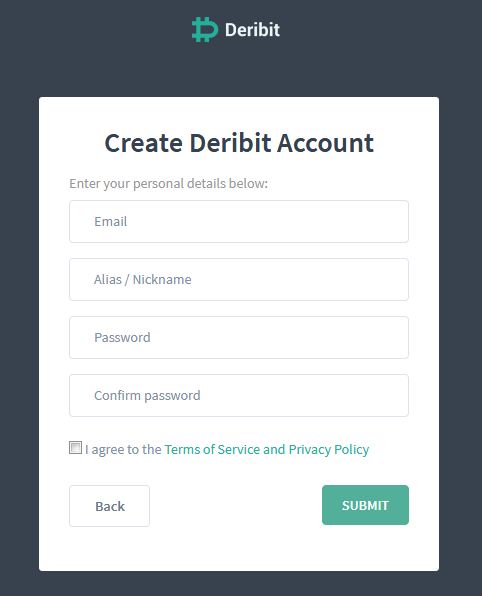This screenshot has height=596, width=482.
Task: Focus the Email input field
Action: pyautogui.click(x=239, y=222)
